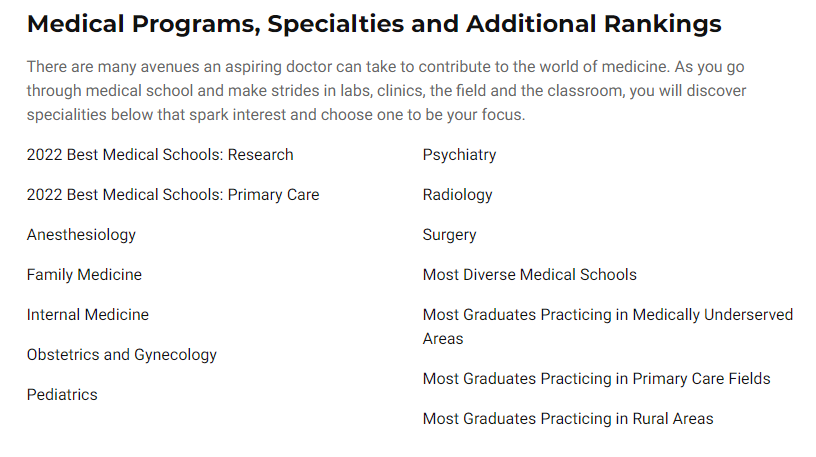Open 2022 Best Medical Schools: Primary Care
Viewport: 816px width, 457px height.
pos(173,195)
